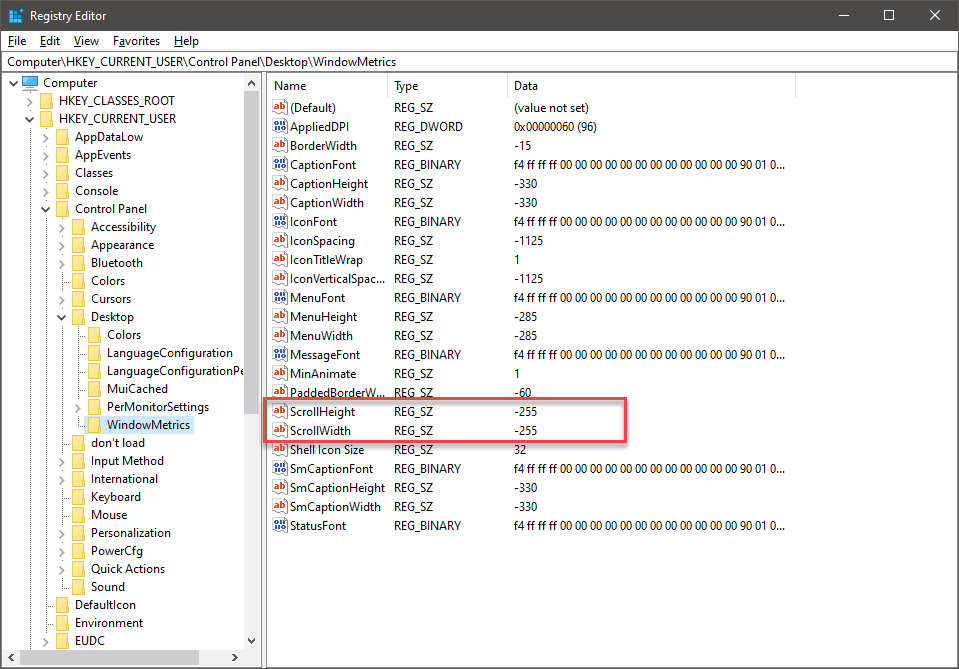Expand the HKEY_CLASSES_ROOT node
959x669 pixels.
point(28,100)
